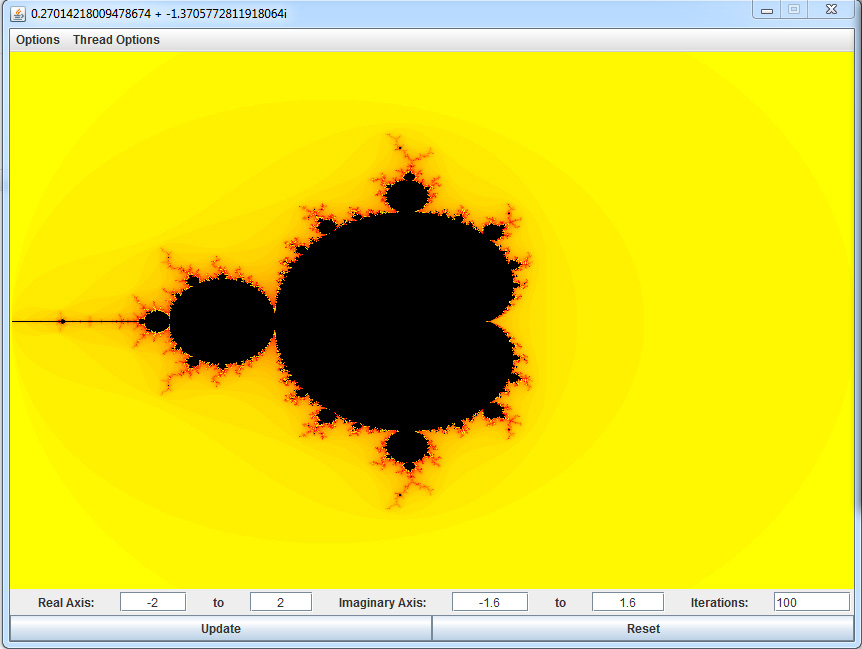Click the tiny mini-Mandelbrot on the far-left spike

[x=62, y=322]
